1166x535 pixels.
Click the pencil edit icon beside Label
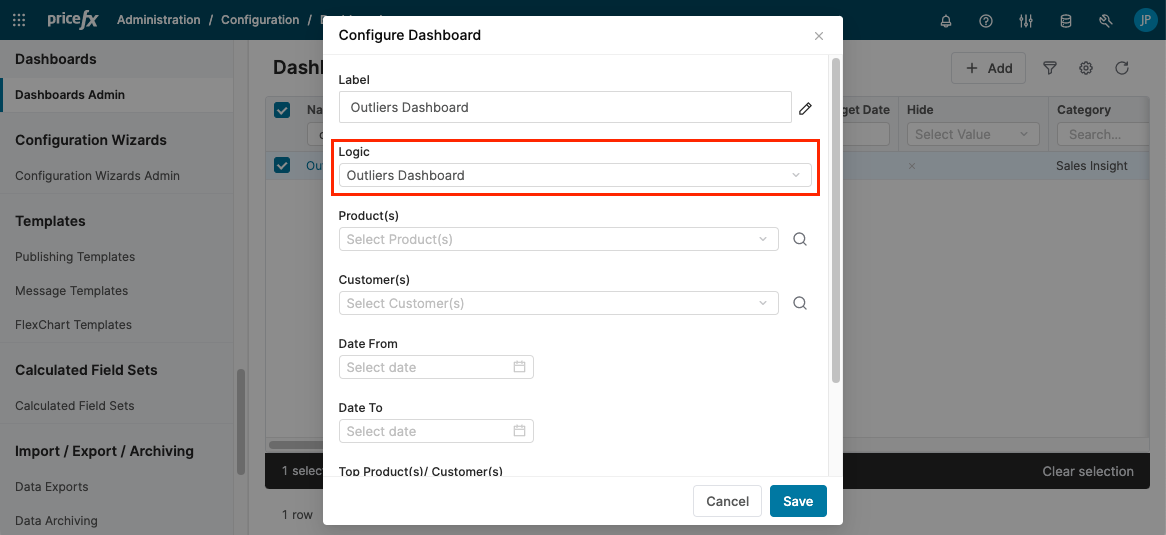click(805, 108)
